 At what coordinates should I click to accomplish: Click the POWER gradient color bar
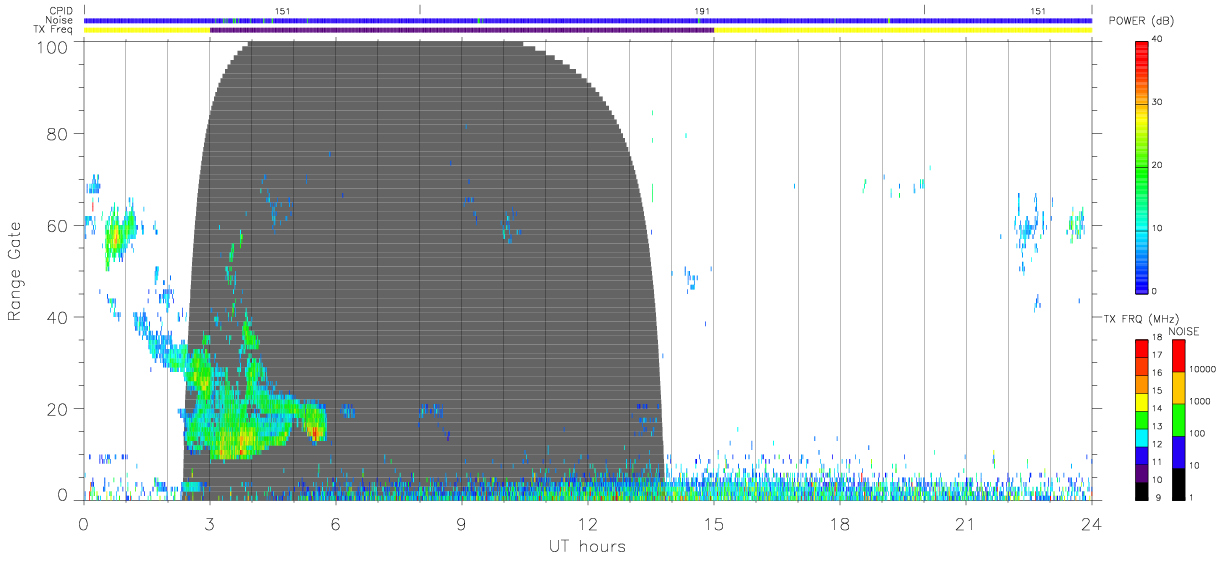click(x=1142, y=166)
